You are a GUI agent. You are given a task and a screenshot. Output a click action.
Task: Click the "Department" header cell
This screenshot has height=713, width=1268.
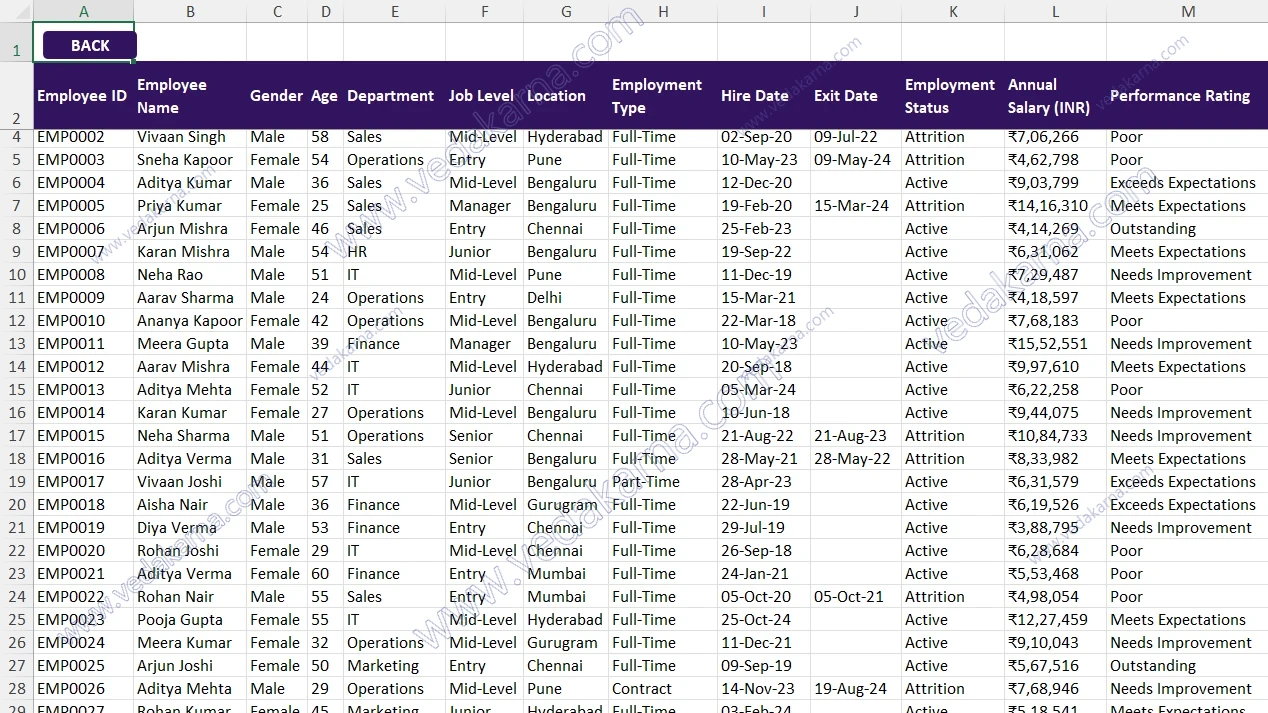[395, 96]
